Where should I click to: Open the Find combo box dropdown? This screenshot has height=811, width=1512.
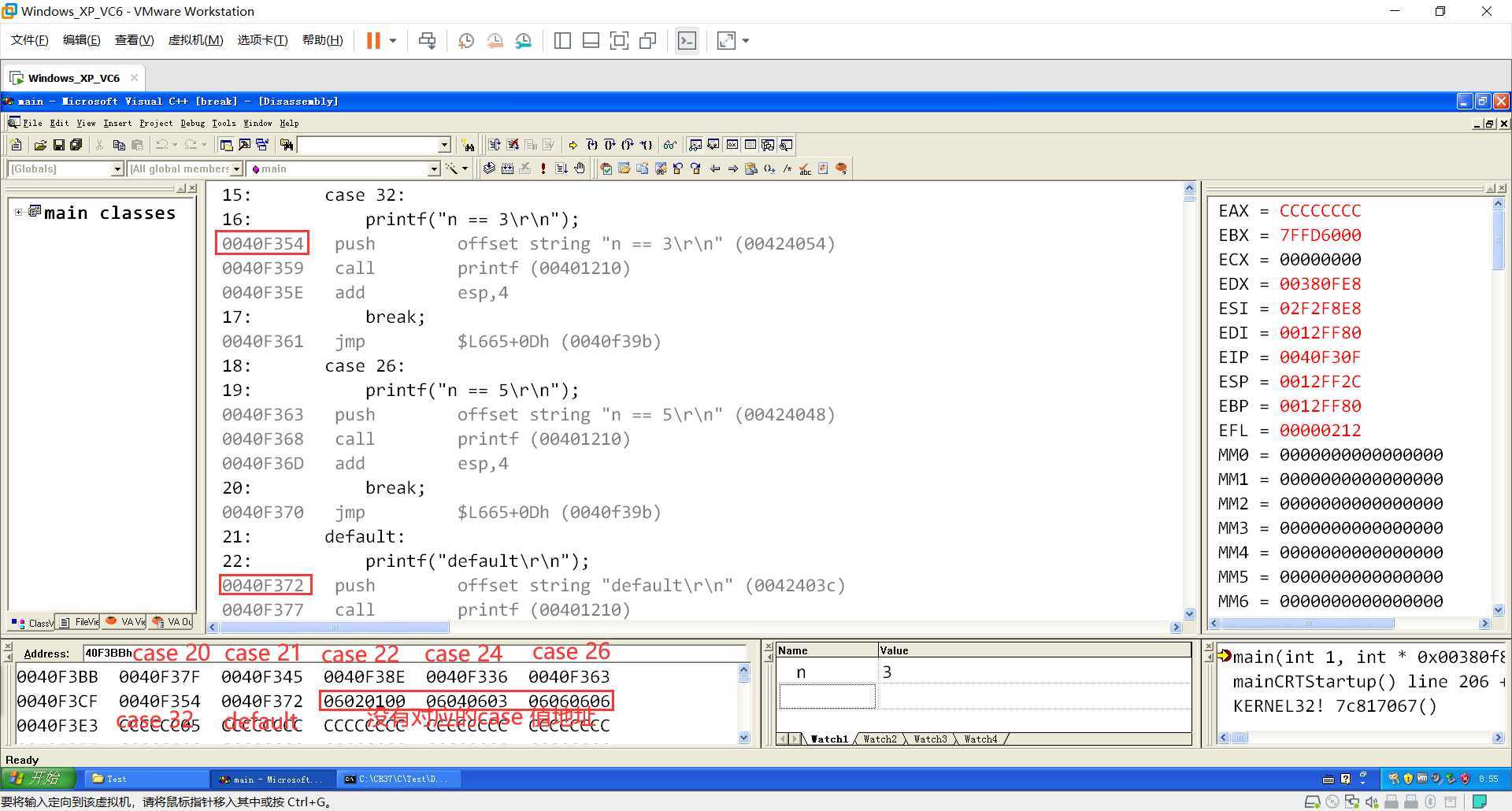click(444, 145)
